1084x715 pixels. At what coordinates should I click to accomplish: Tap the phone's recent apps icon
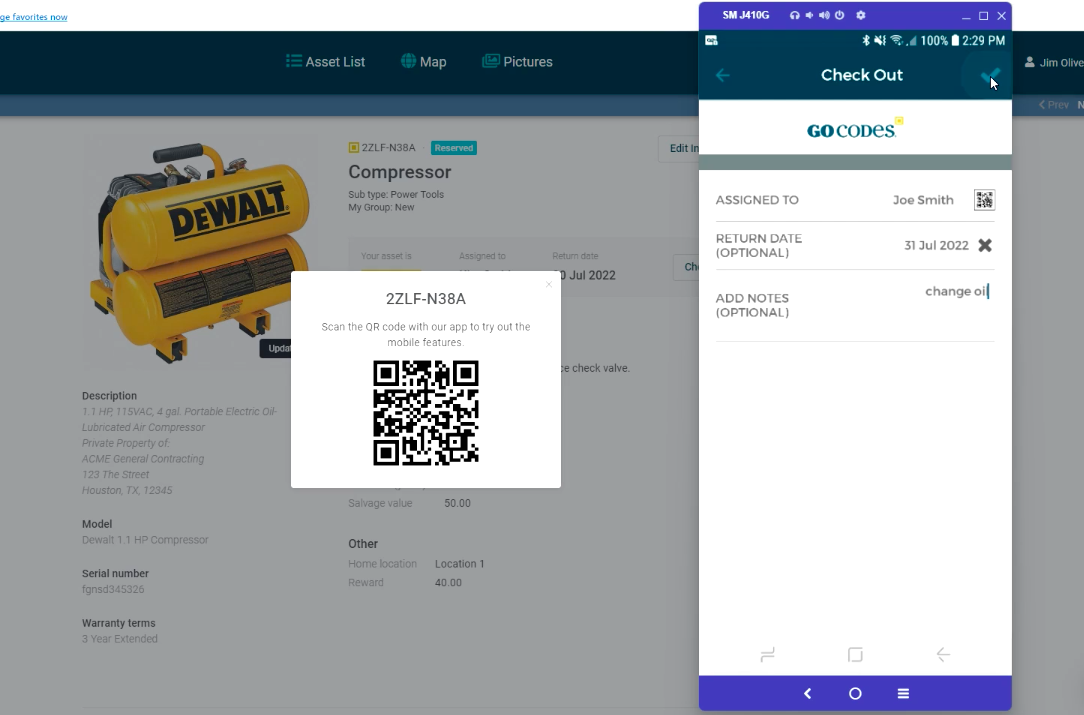click(x=767, y=654)
